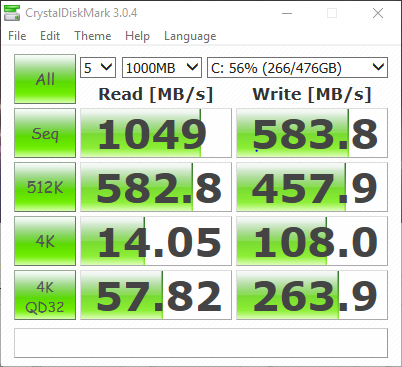Open the 1000MB test size dropdown
The height and width of the screenshot is (367, 402).
pos(162,68)
